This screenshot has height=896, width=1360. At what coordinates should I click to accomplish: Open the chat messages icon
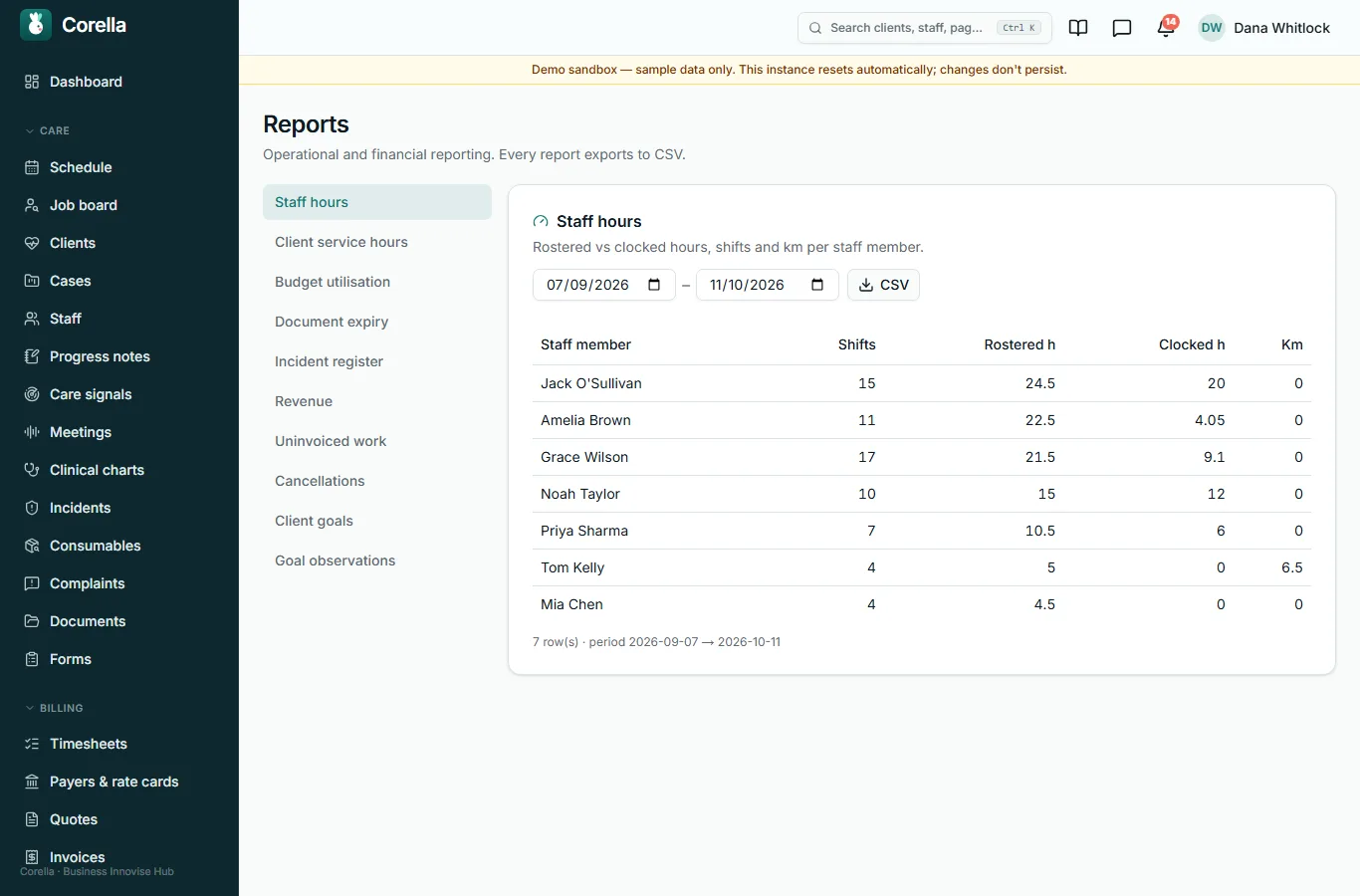click(x=1122, y=28)
